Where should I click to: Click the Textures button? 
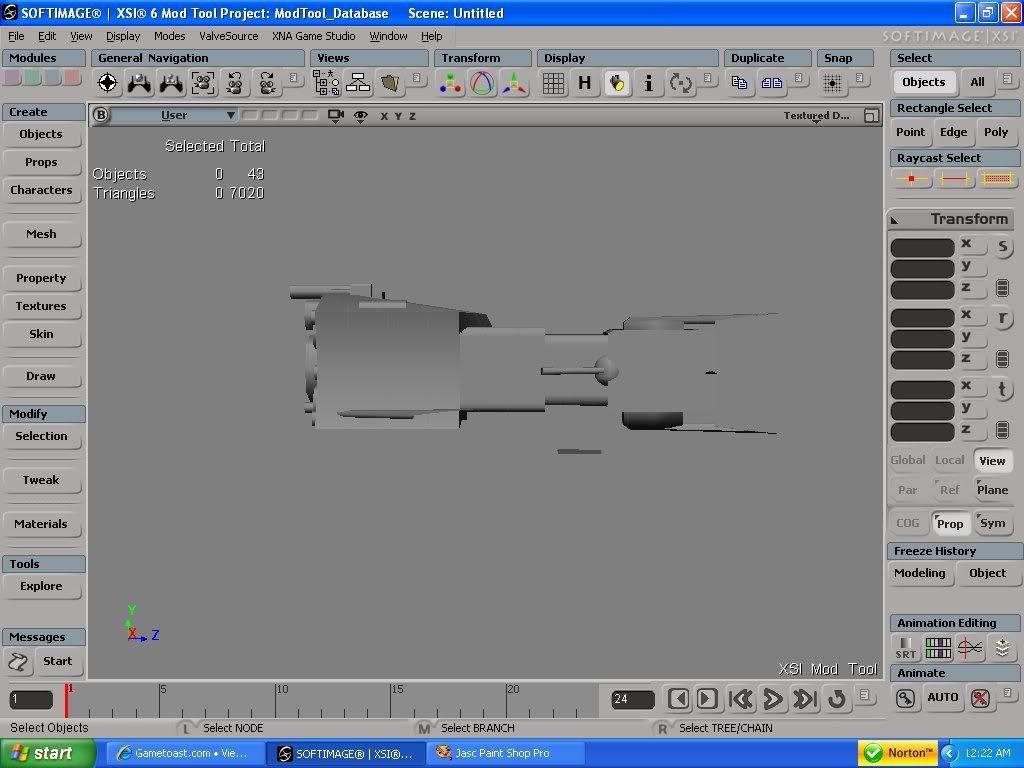coord(41,306)
